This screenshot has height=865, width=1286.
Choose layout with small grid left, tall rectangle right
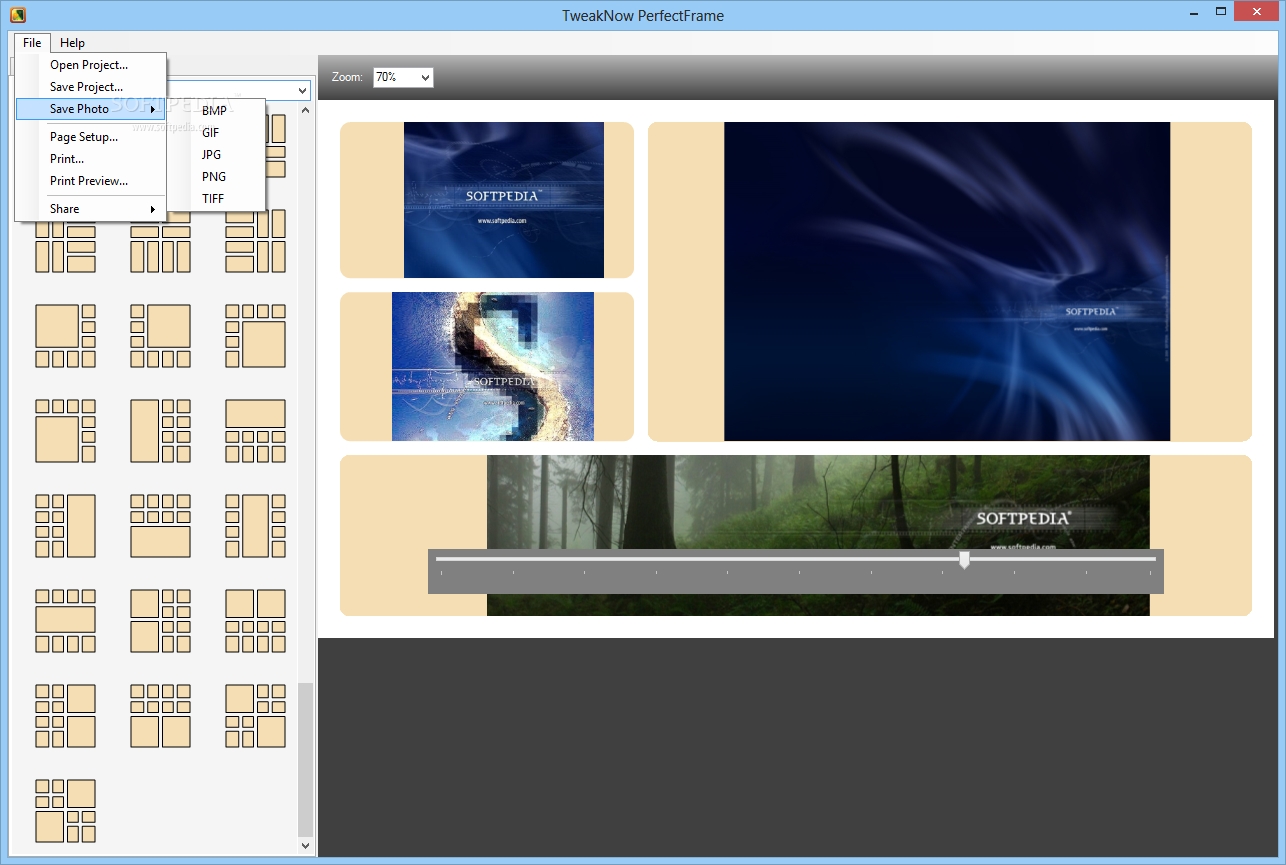click(66, 526)
